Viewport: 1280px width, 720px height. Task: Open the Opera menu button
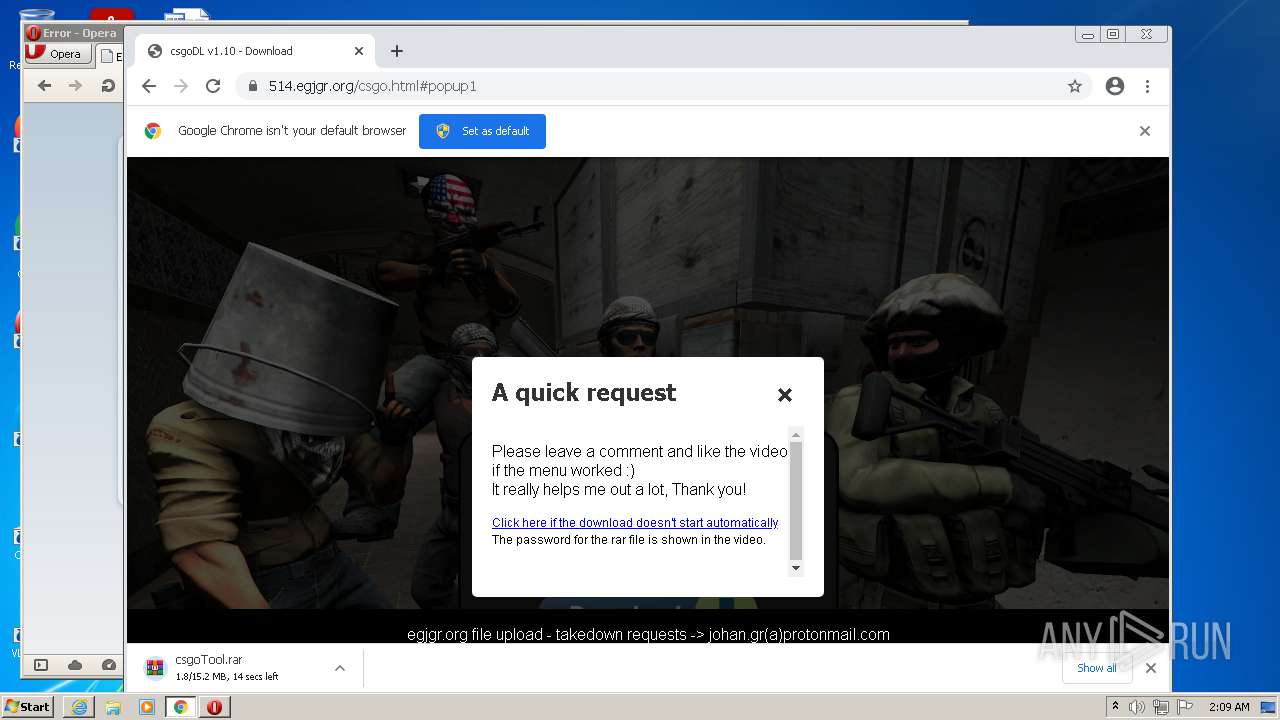pos(58,54)
